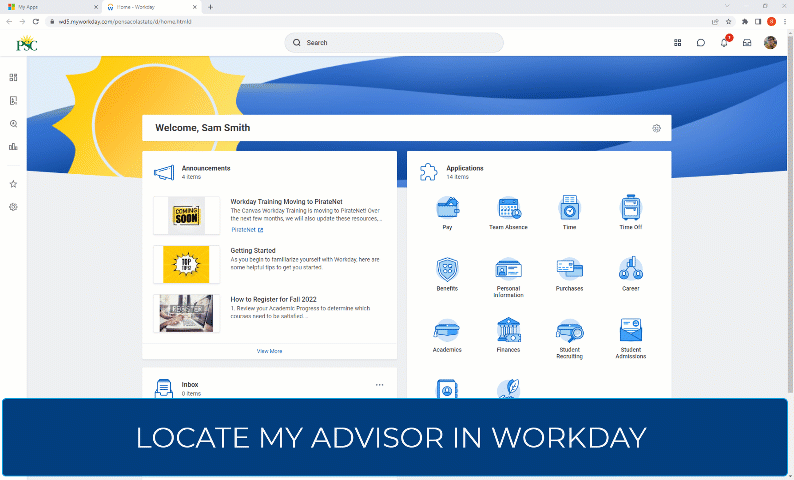
Task: Click the Register announcement thumbnail
Action: (x=186, y=313)
